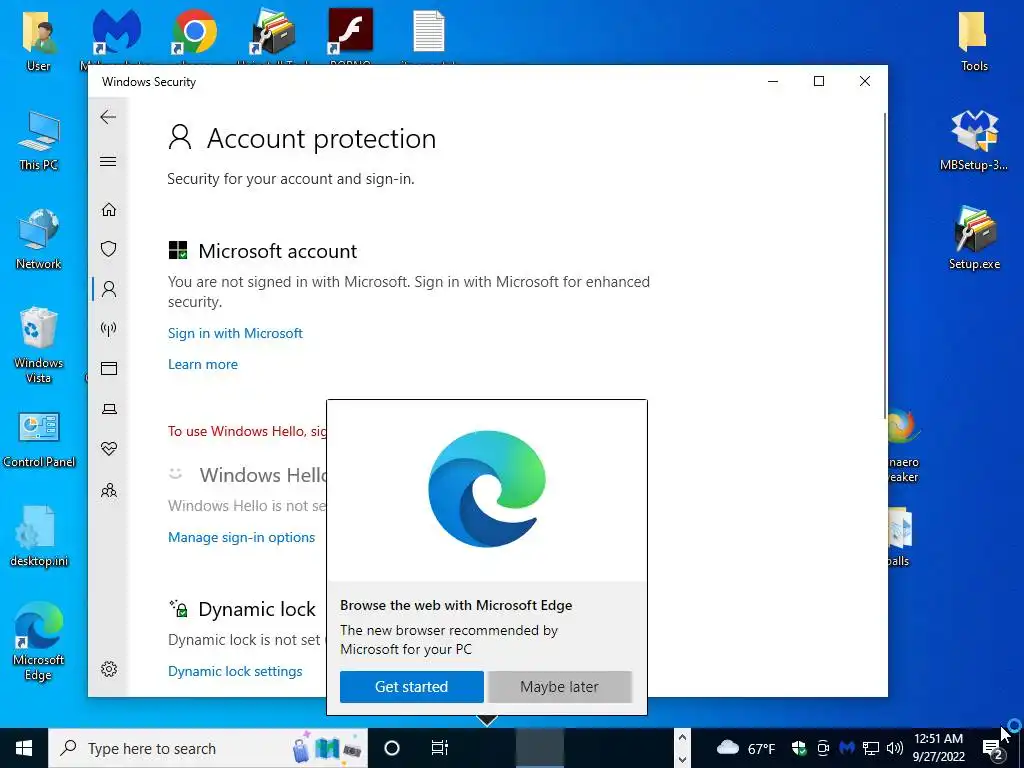Select the This PC desktop icon
1024x768 pixels.
pos(39,140)
